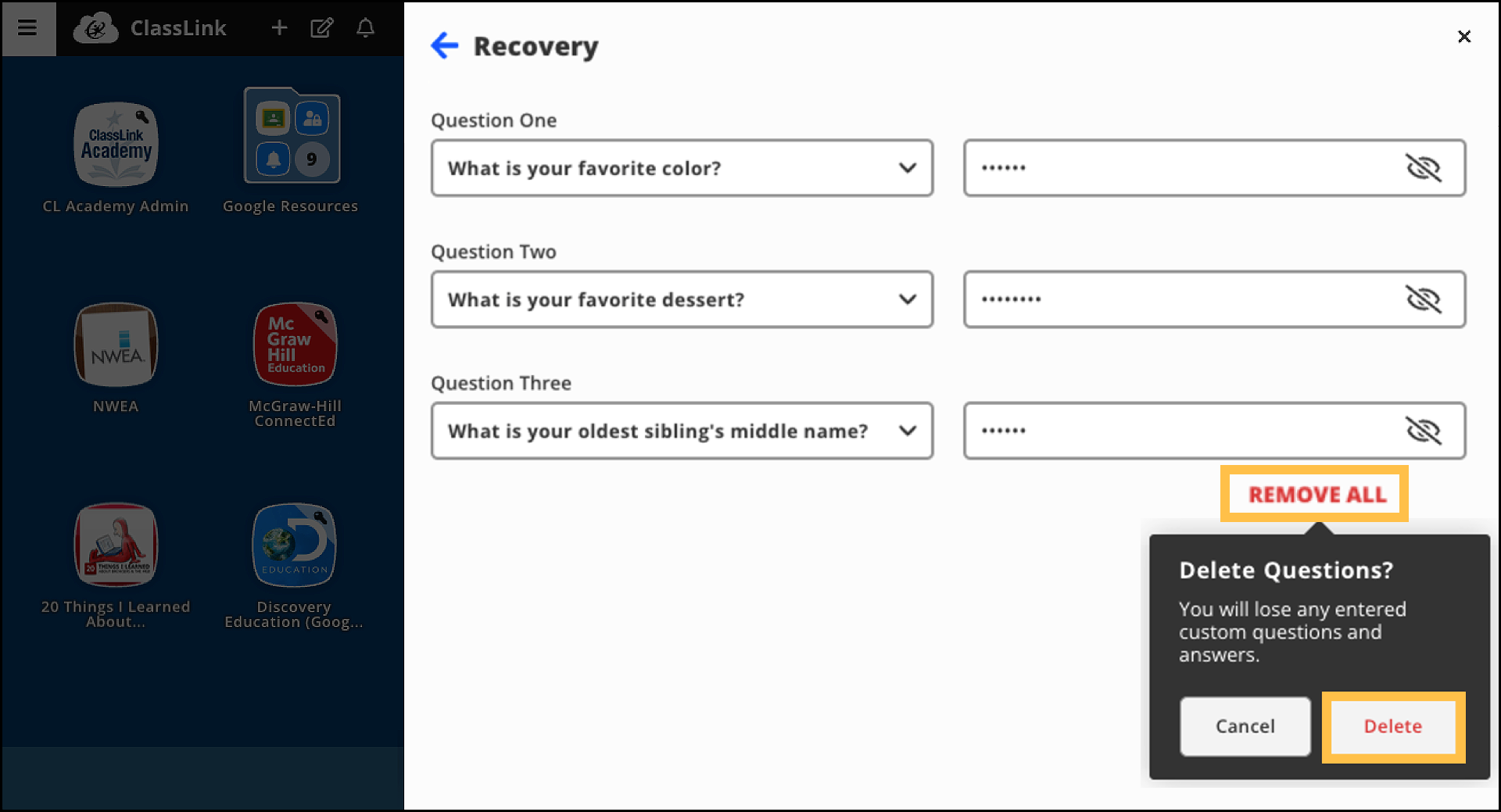Open the notifications bell
This screenshot has height=812, width=1501.
click(365, 27)
